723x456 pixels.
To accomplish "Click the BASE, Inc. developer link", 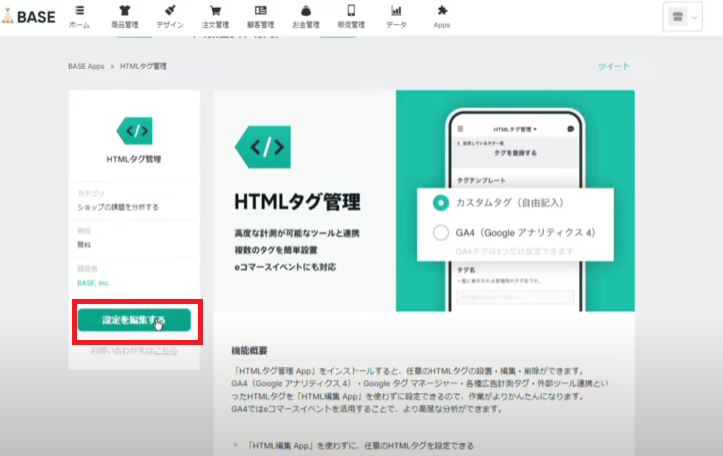I will coord(97,282).
